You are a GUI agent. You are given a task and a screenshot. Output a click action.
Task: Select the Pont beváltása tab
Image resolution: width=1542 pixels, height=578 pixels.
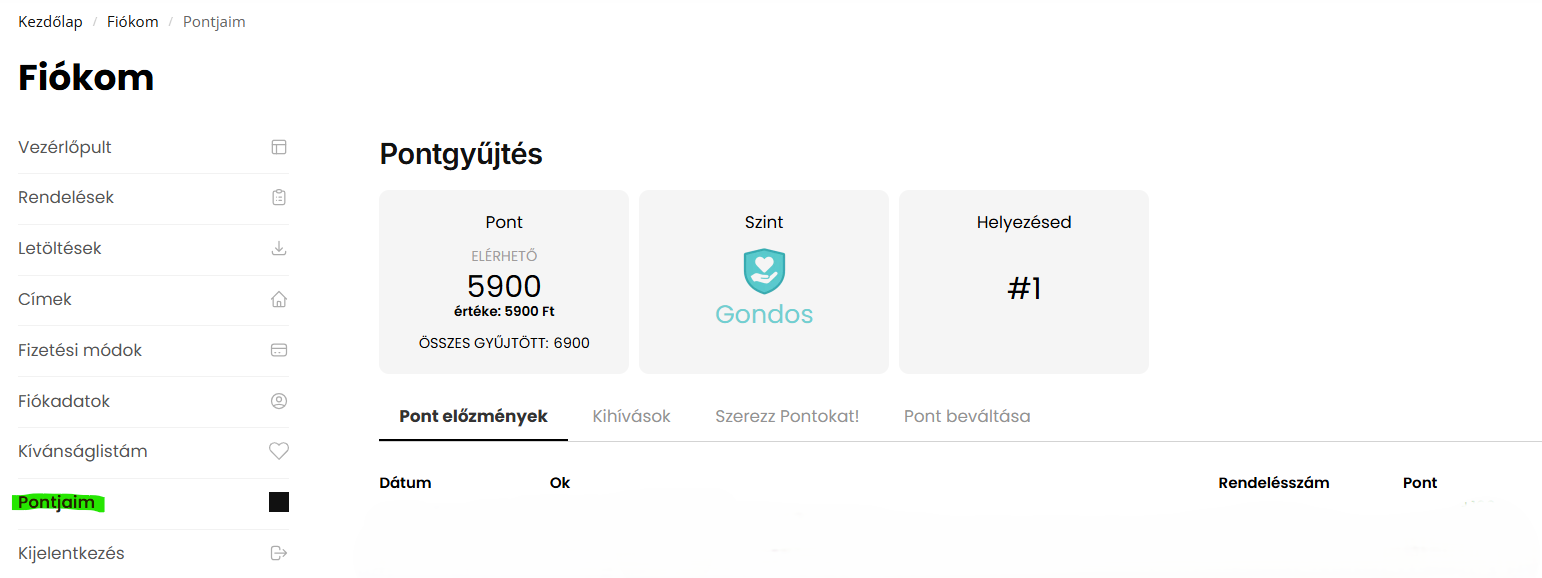click(x=967, y=416)
